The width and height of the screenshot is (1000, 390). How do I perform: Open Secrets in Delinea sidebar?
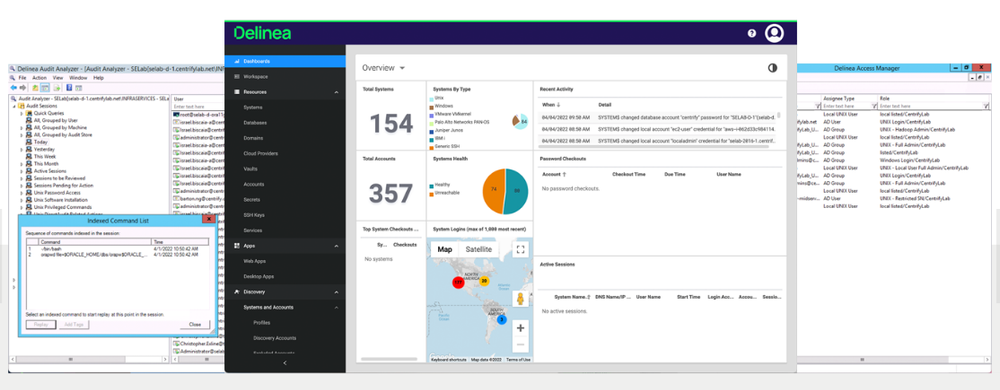click(x=251, y=199)
